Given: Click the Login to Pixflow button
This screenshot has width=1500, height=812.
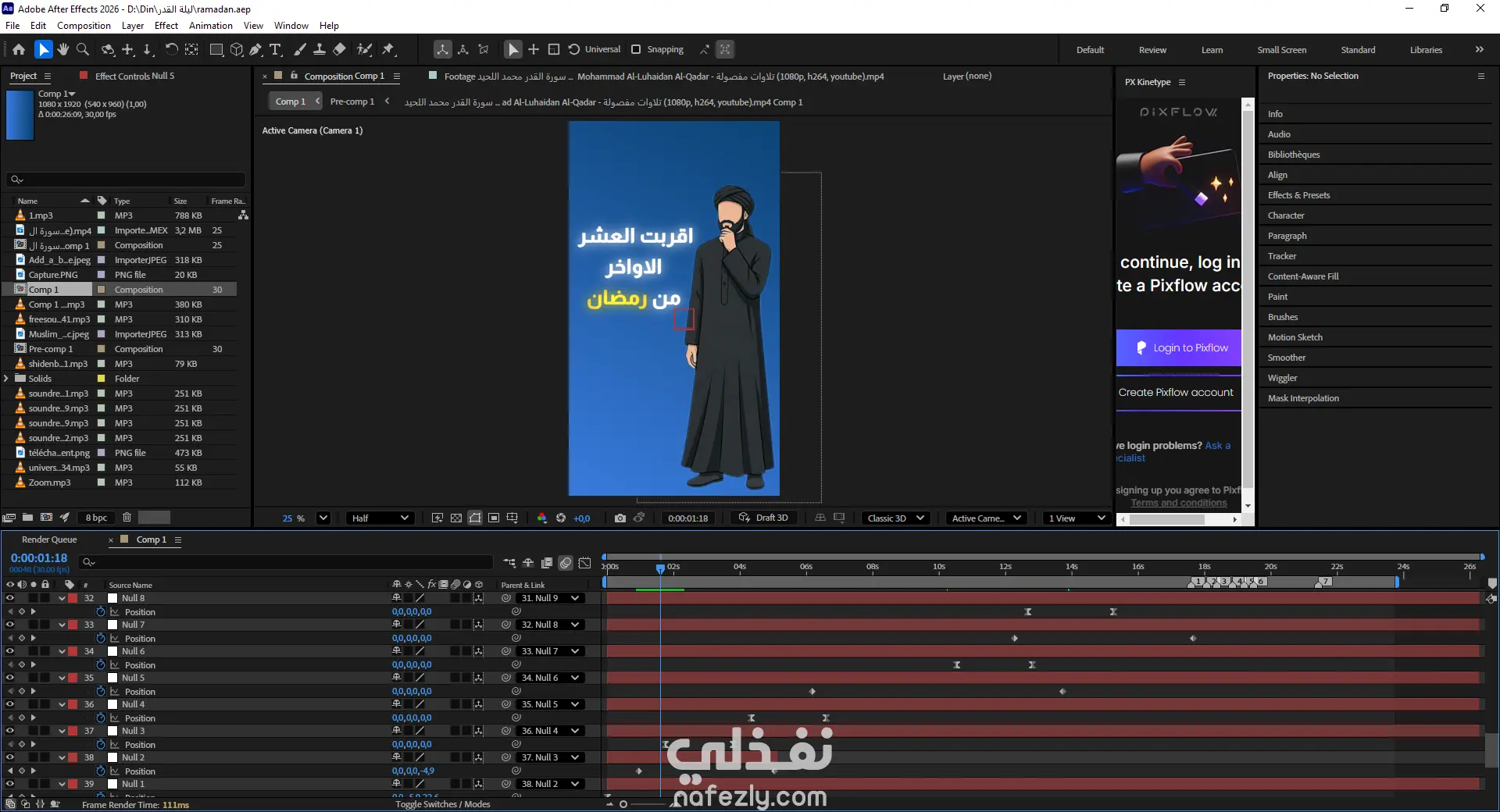Looking at the screenshot, I should (1178, 347).
